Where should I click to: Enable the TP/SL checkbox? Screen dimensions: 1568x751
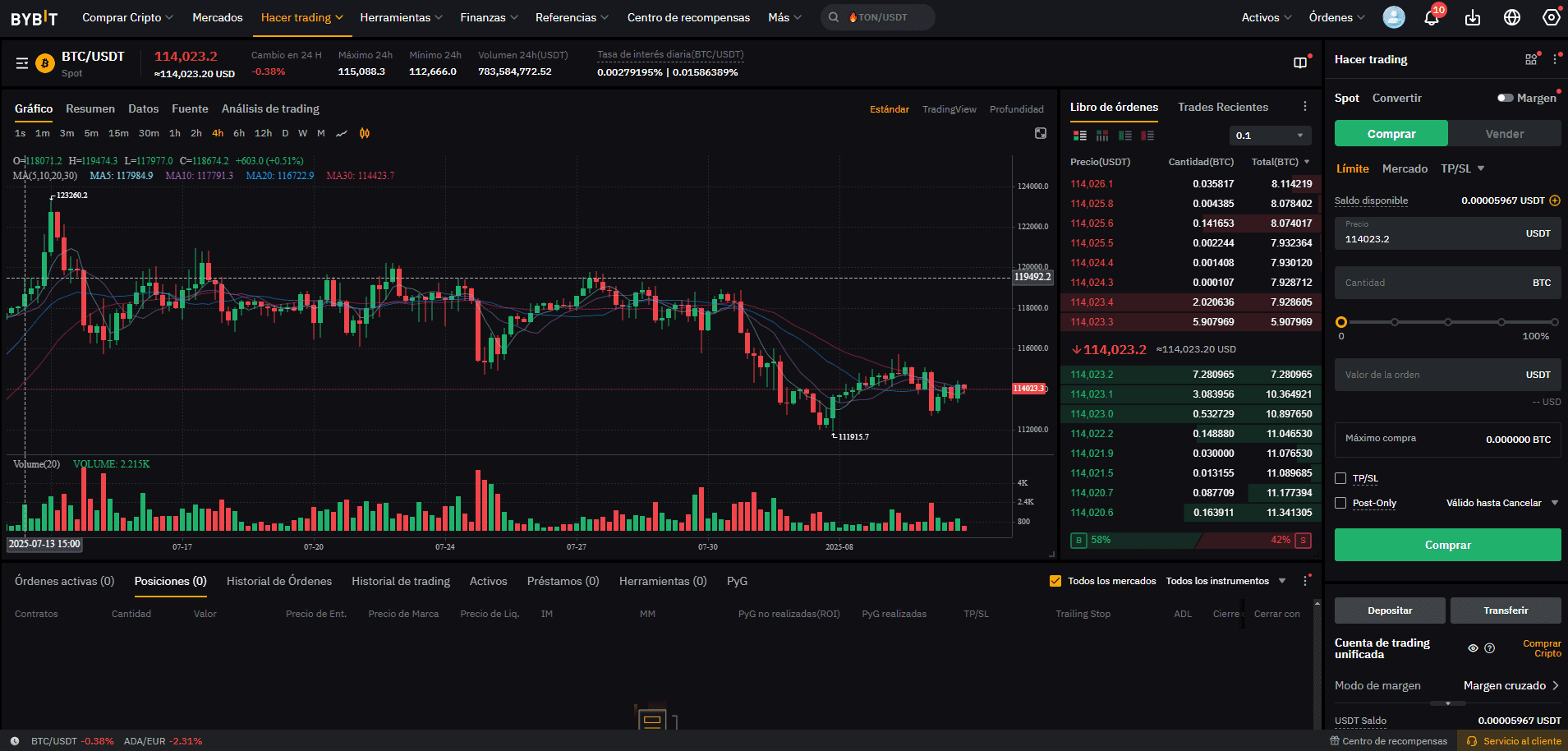click(1340, 478)
